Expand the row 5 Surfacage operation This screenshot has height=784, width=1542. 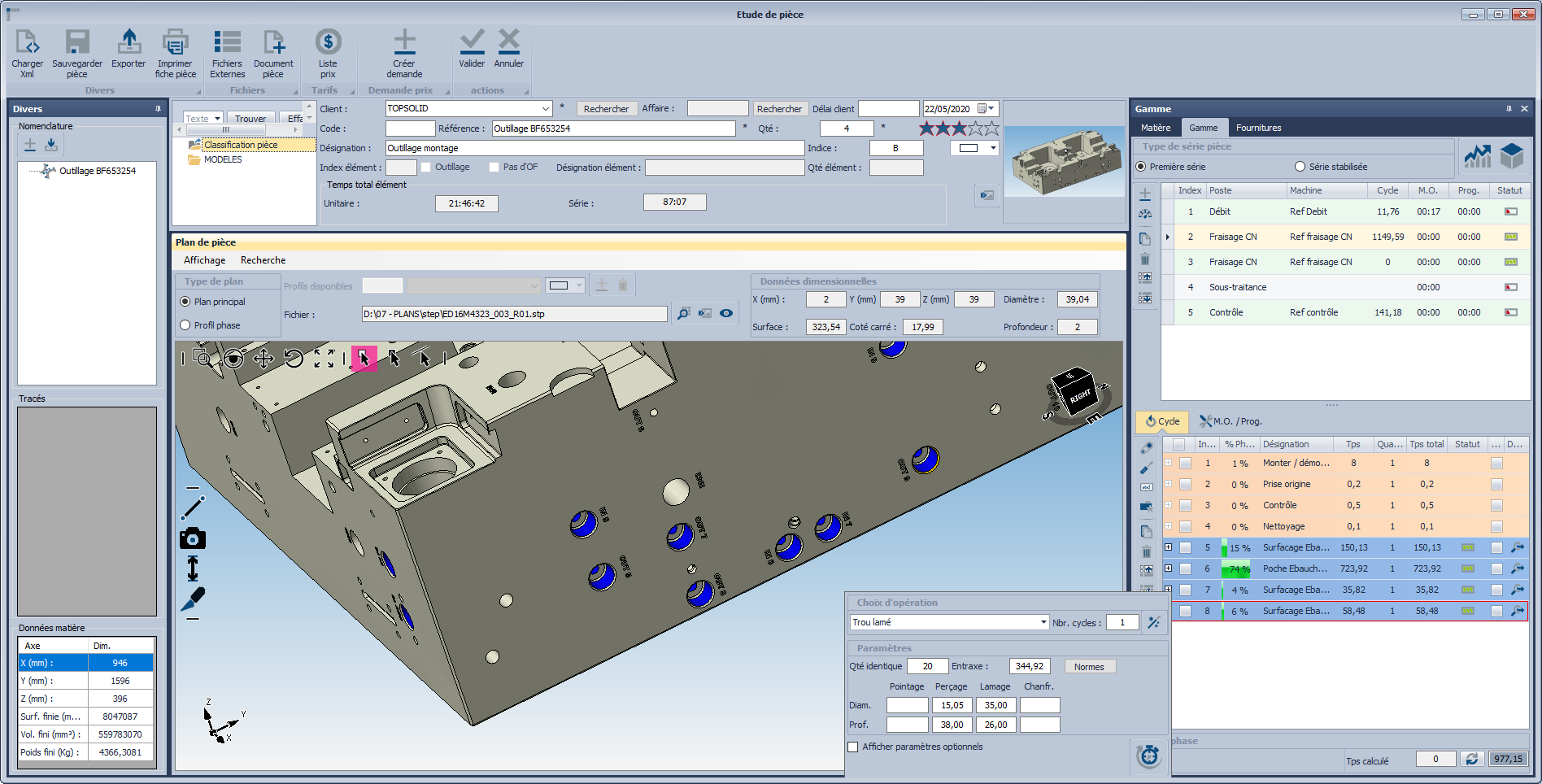1168,547
